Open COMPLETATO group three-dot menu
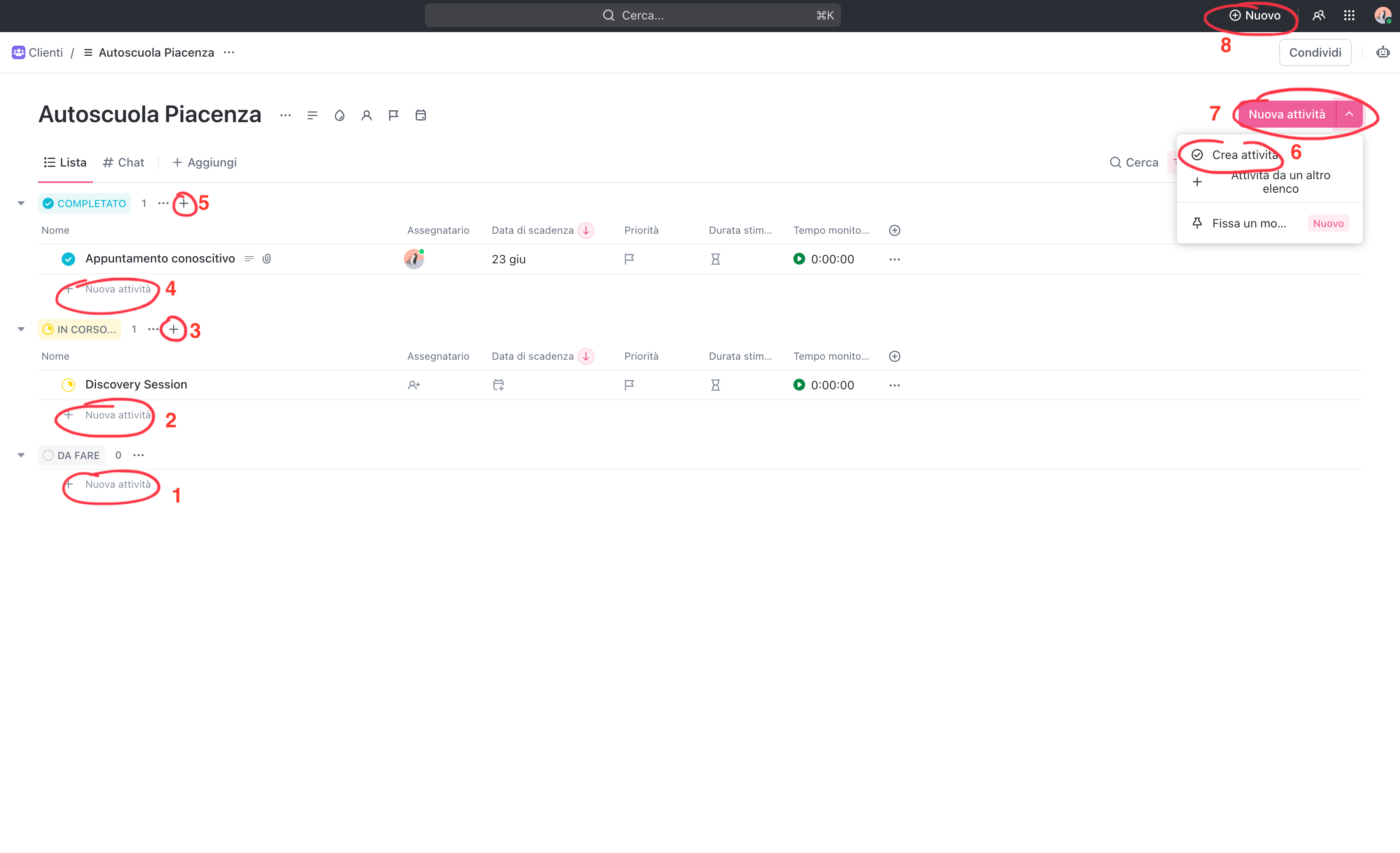This screenshot has width=1400, height=853. (x=163, y=204)
